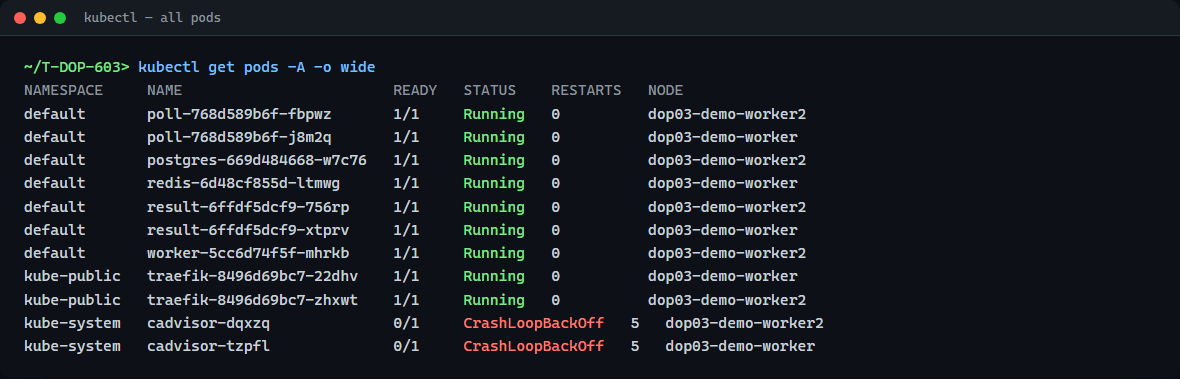This screenshot has height=379, width=1180.
Task: Click restart count 5 for cadvisor-dqxzq
Action: point(635,323)
